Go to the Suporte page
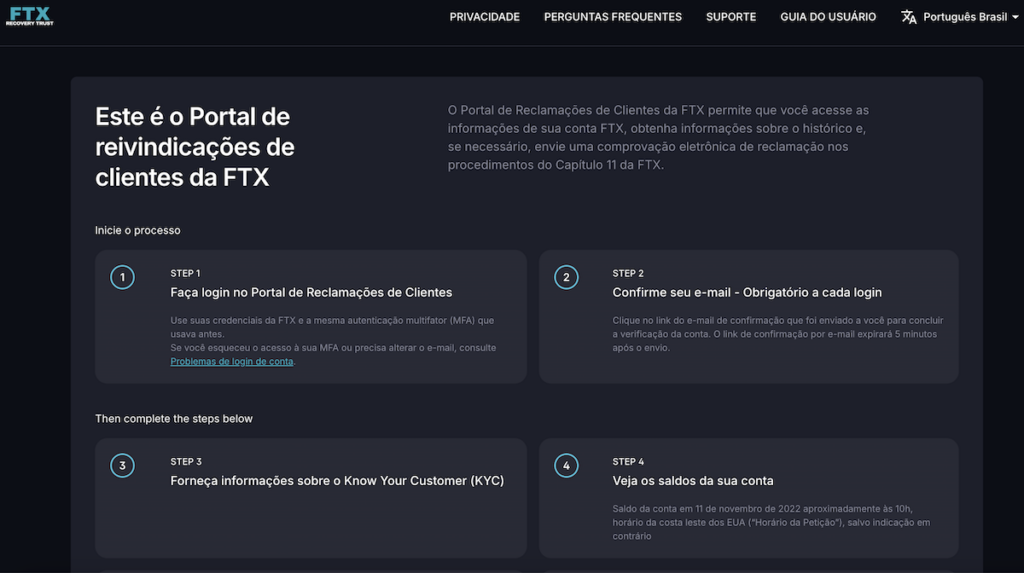The width and height of the screenshot is (1024, 573). coord(731,17)
